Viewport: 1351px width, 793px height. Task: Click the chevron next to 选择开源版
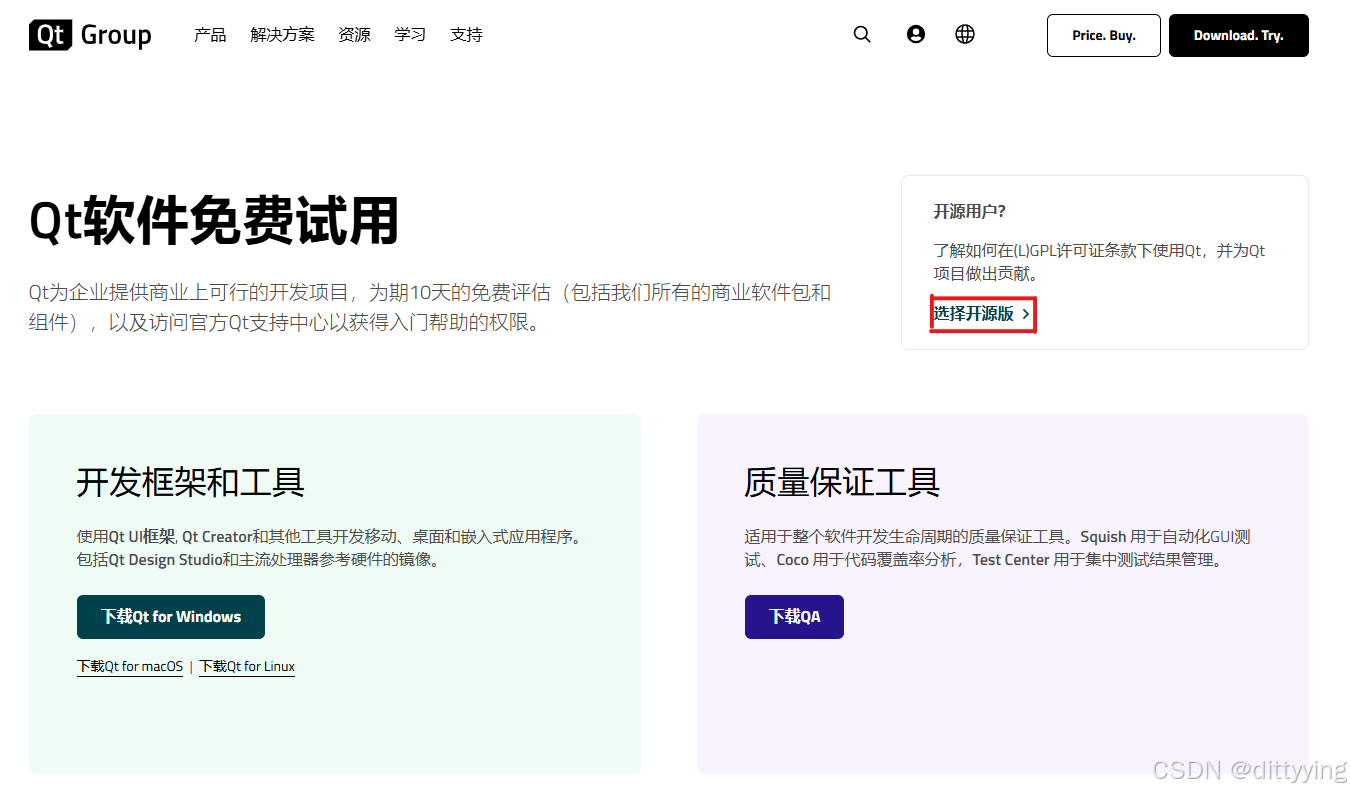tap(1024, 313)
